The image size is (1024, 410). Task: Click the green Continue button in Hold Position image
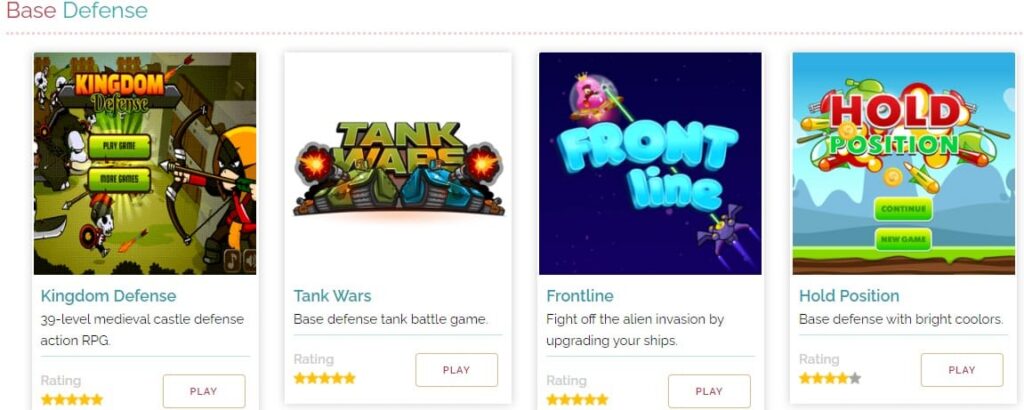pos(903,209)
